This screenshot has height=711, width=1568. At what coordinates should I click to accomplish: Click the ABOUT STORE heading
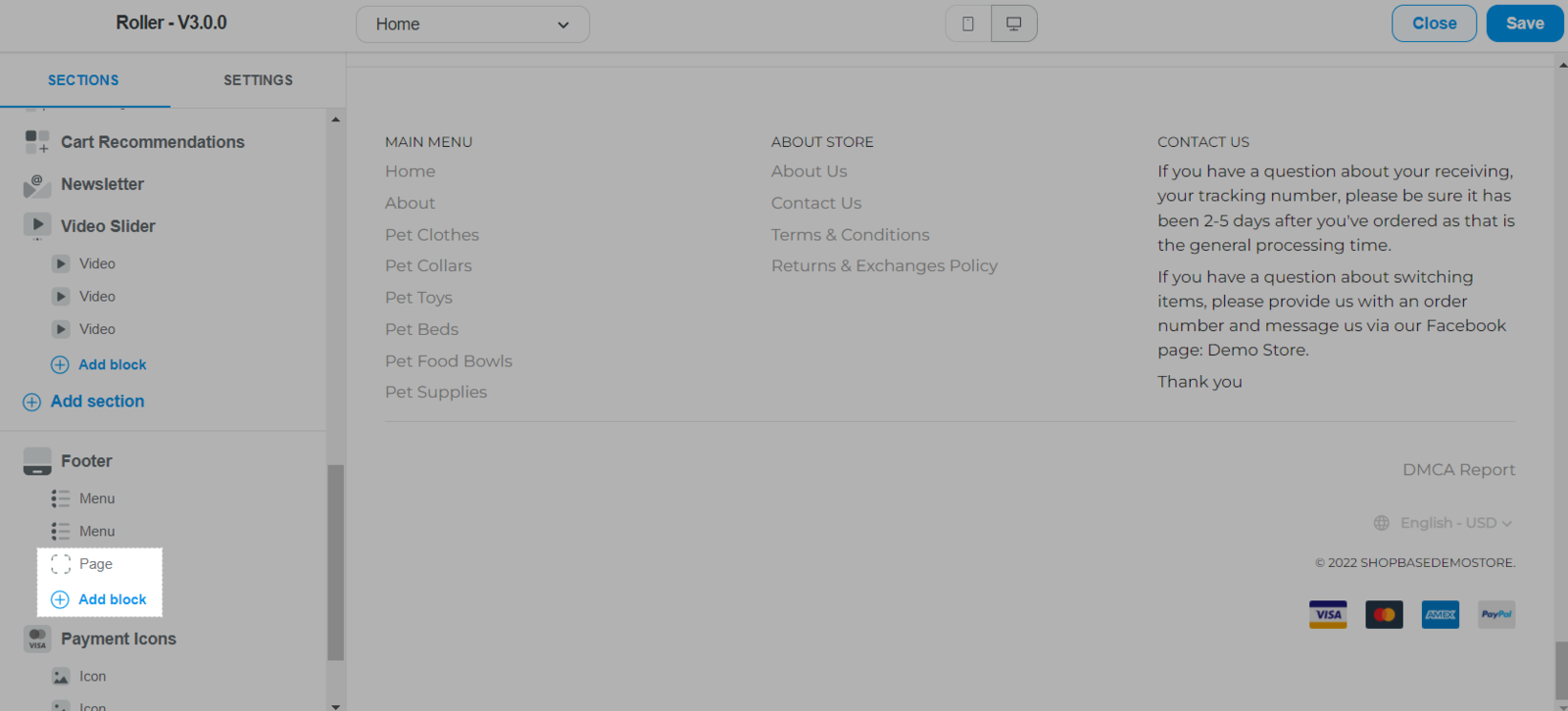pyautogui.click(x=822, y=142)
